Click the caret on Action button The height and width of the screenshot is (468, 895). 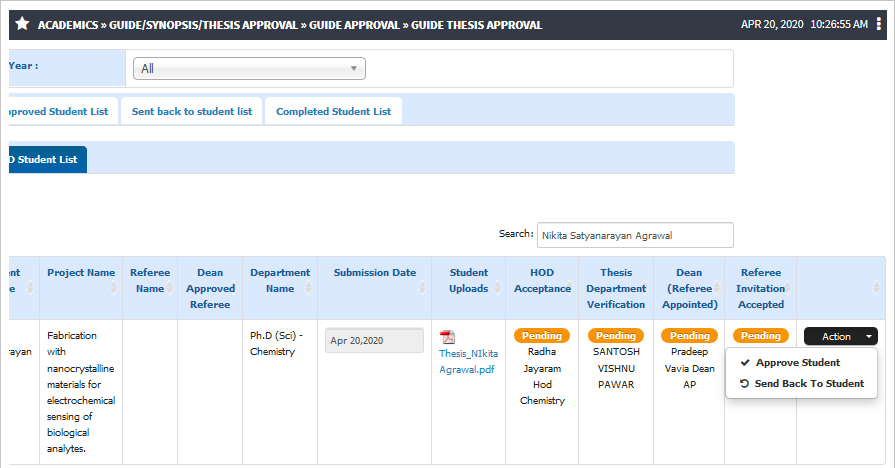pos(869,337)
